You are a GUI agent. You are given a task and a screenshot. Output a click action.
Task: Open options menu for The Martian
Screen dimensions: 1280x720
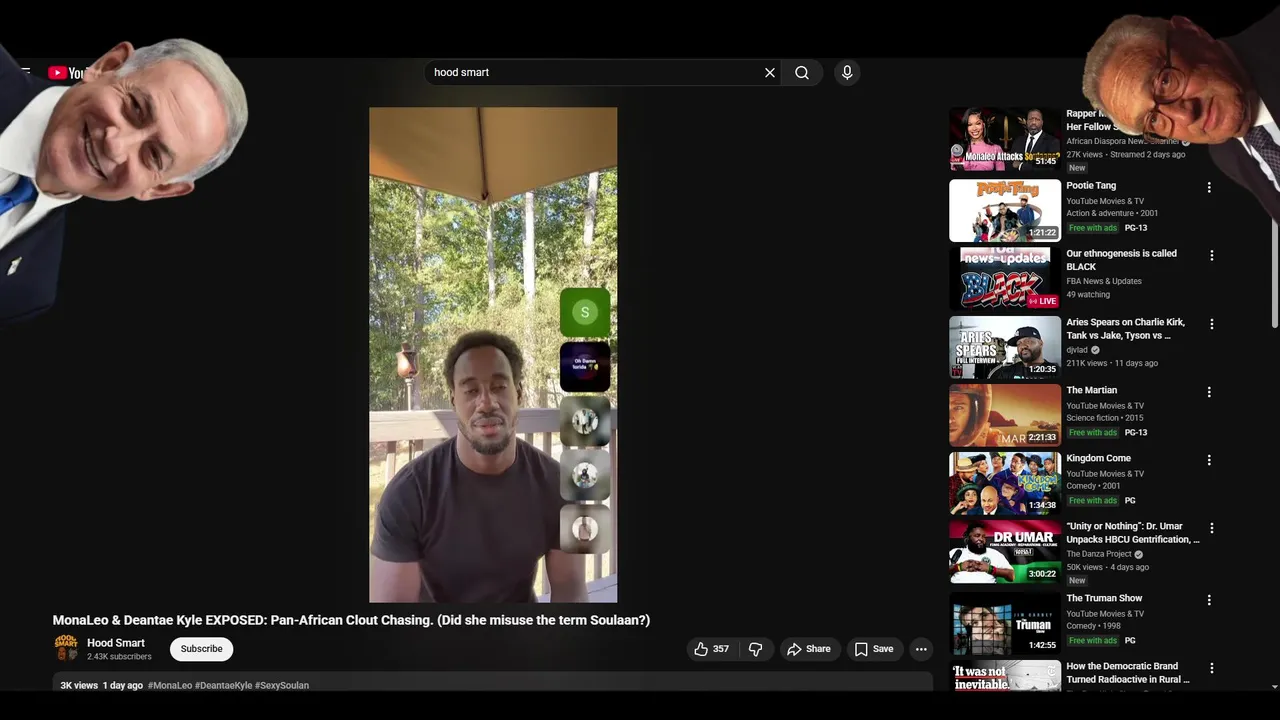point(1209,392)
